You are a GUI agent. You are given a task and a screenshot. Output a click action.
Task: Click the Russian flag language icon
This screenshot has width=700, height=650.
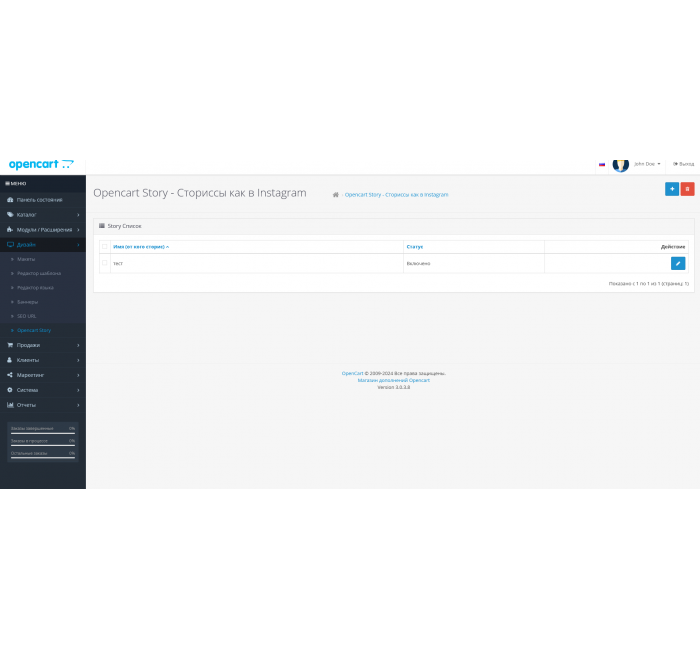pos(602,164)
